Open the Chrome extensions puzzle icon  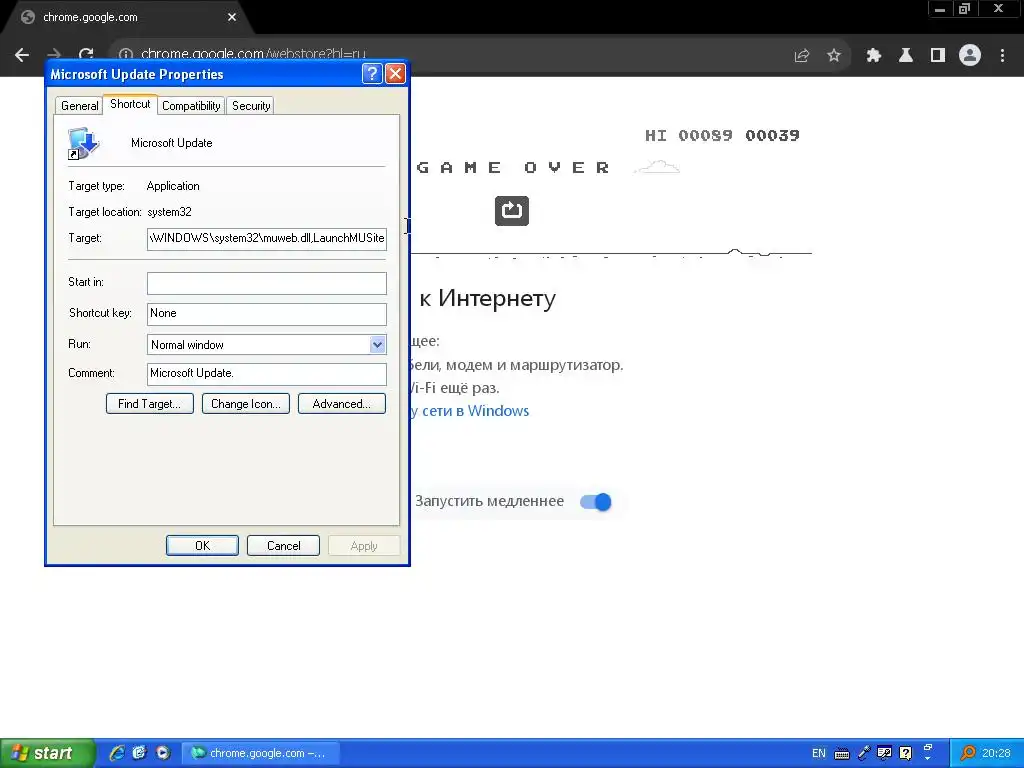pyautogui.click(x=874, y=56)
